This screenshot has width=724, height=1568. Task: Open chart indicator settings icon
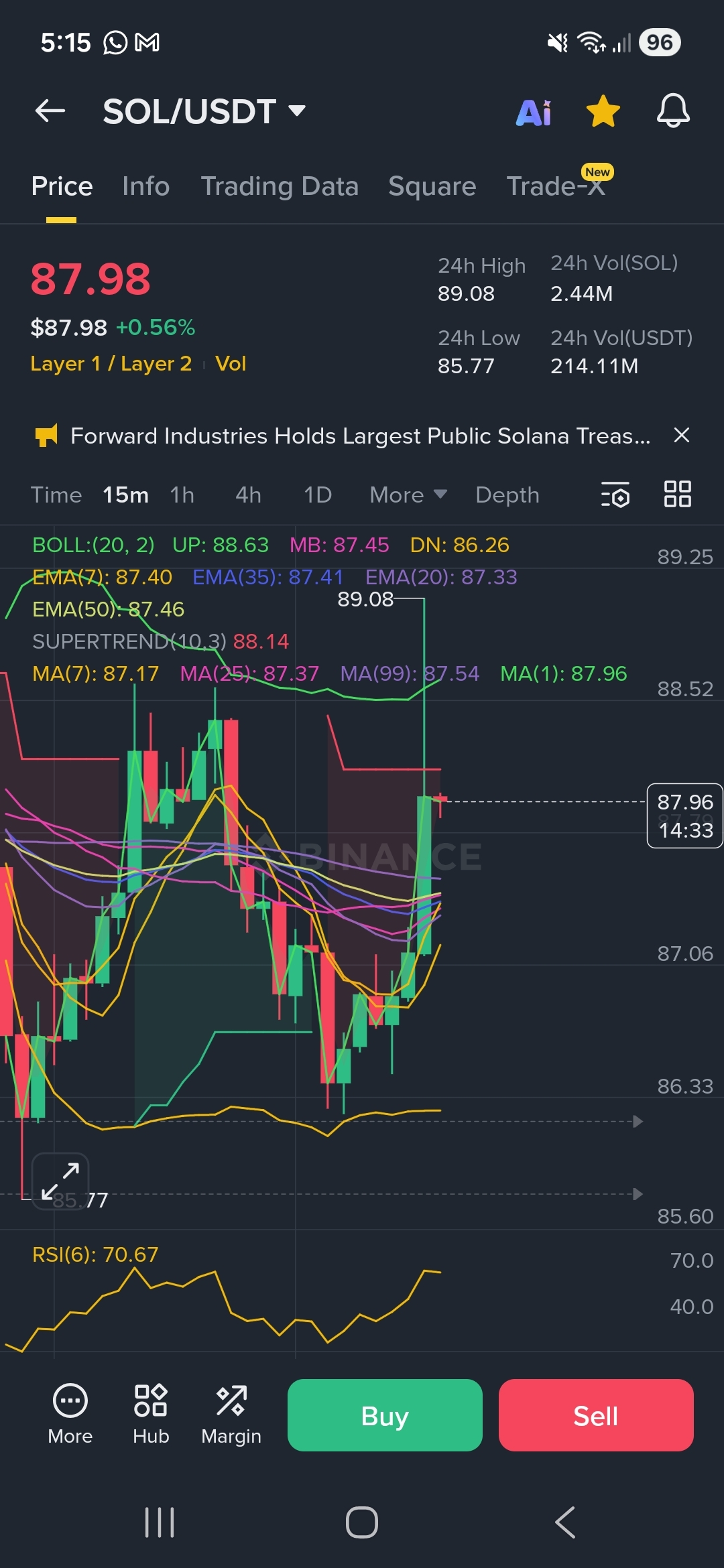click(x=615, y=495)
